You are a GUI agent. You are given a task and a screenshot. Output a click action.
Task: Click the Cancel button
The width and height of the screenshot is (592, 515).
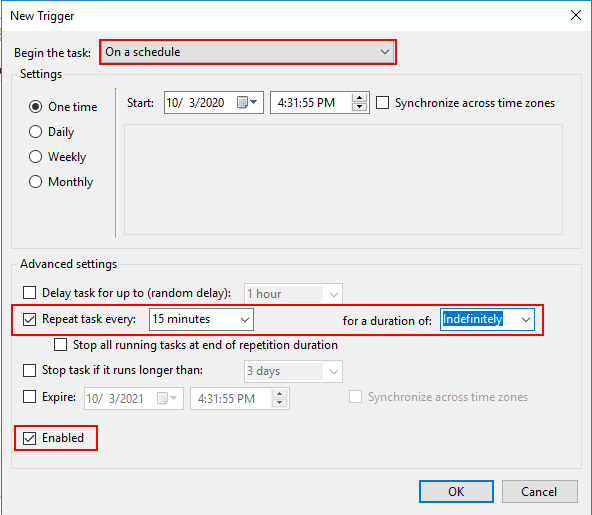pyautogui.click(x=539, y=492)
